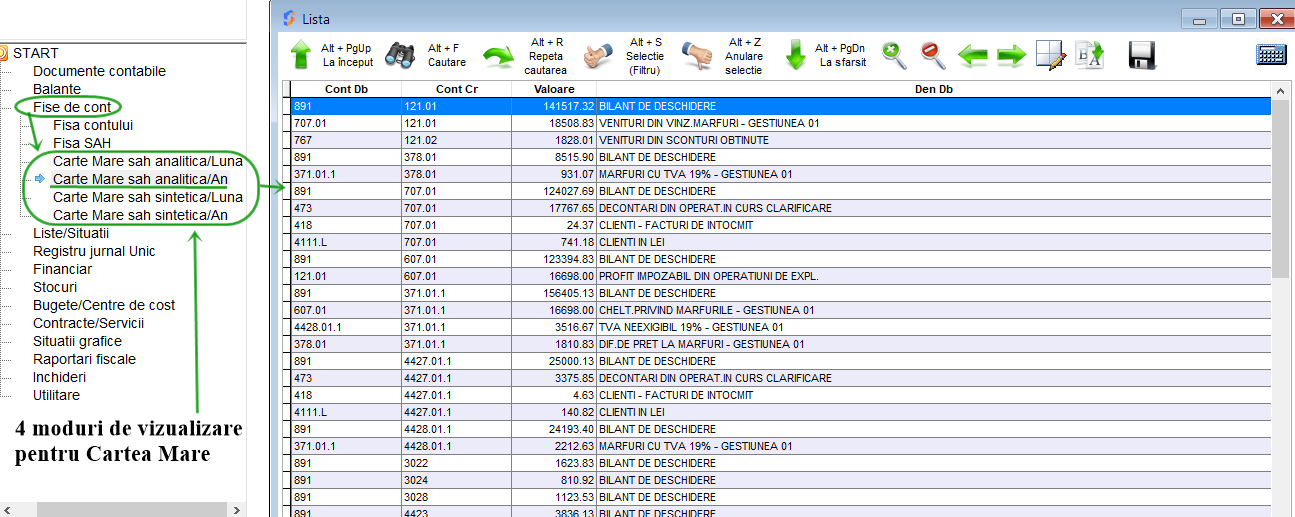This screenshot has height=517, width=1295.
Task: Expand the 'Documente contabile' tree node
Action: pos(99,71)
